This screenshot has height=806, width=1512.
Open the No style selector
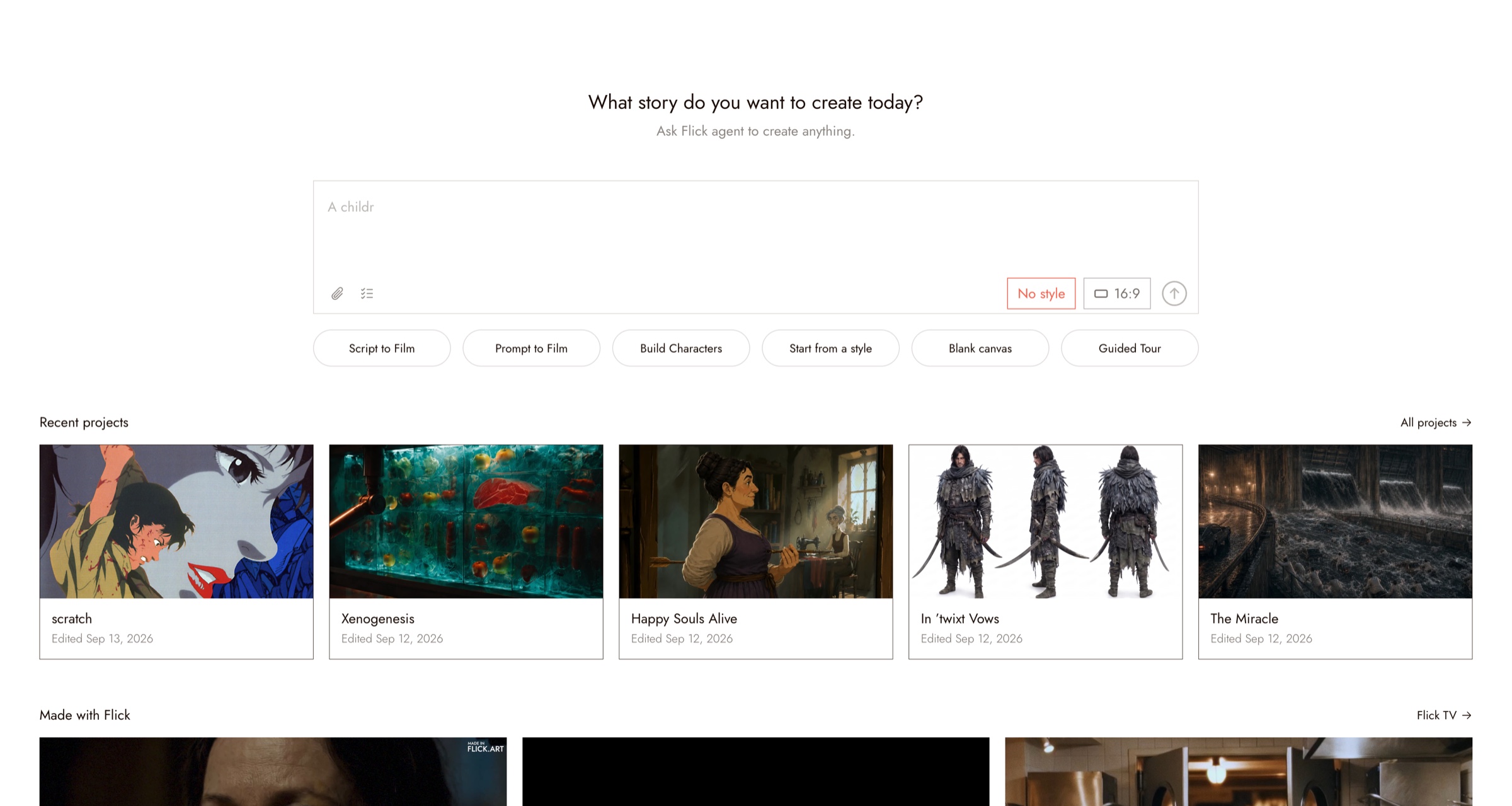tap(1041, 294)
